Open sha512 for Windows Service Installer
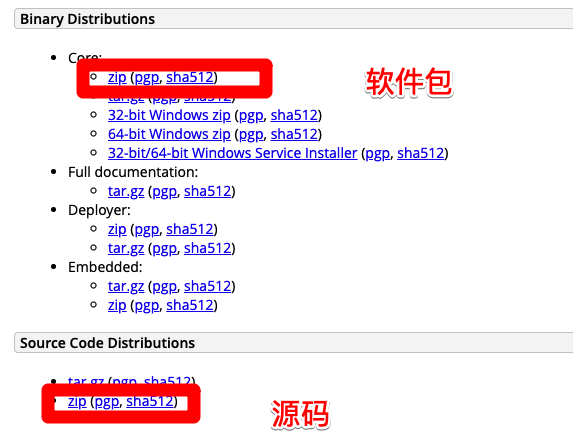The height and width of the screenshot is (443, 573). (421, 154)
